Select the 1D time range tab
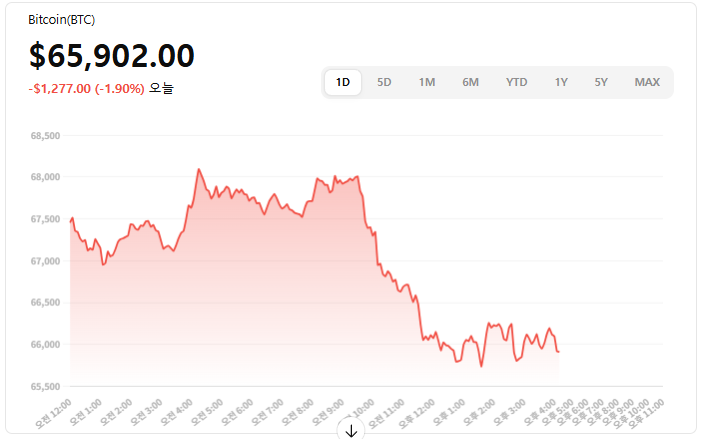This screenshot has width=707, height=439. click(x=343, y=82)
